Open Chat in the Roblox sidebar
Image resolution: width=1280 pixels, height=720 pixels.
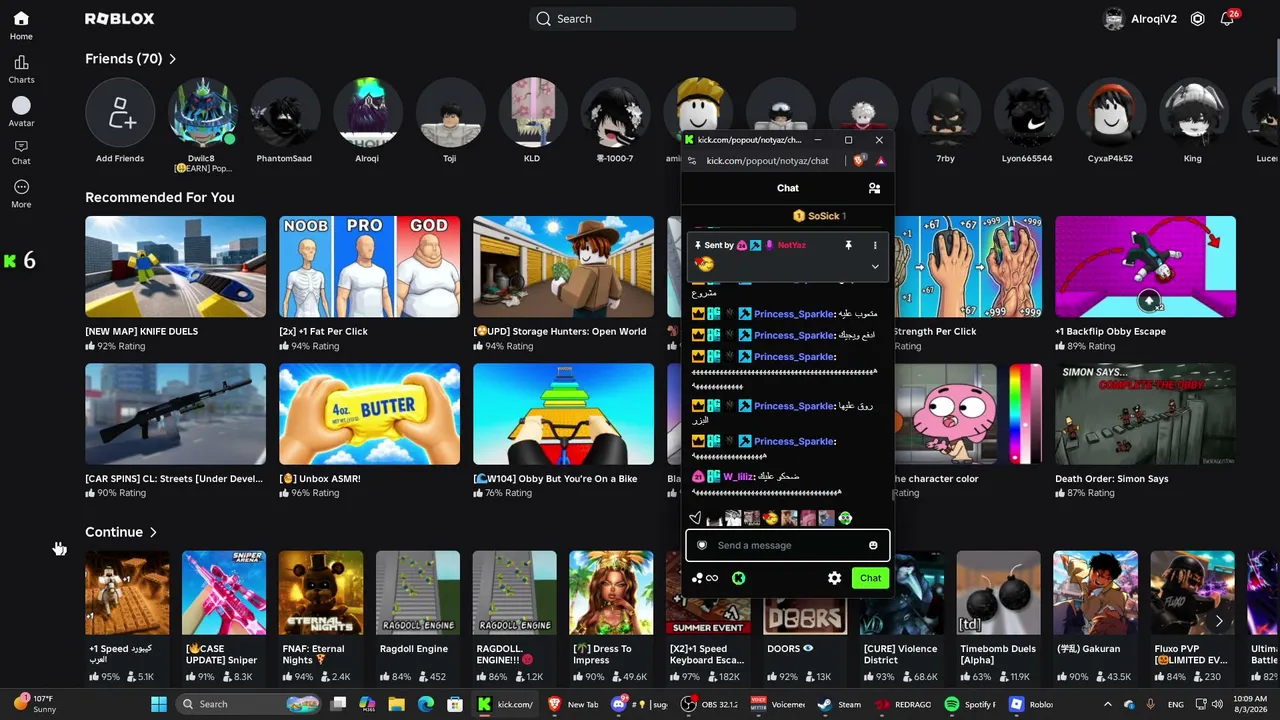21,152
